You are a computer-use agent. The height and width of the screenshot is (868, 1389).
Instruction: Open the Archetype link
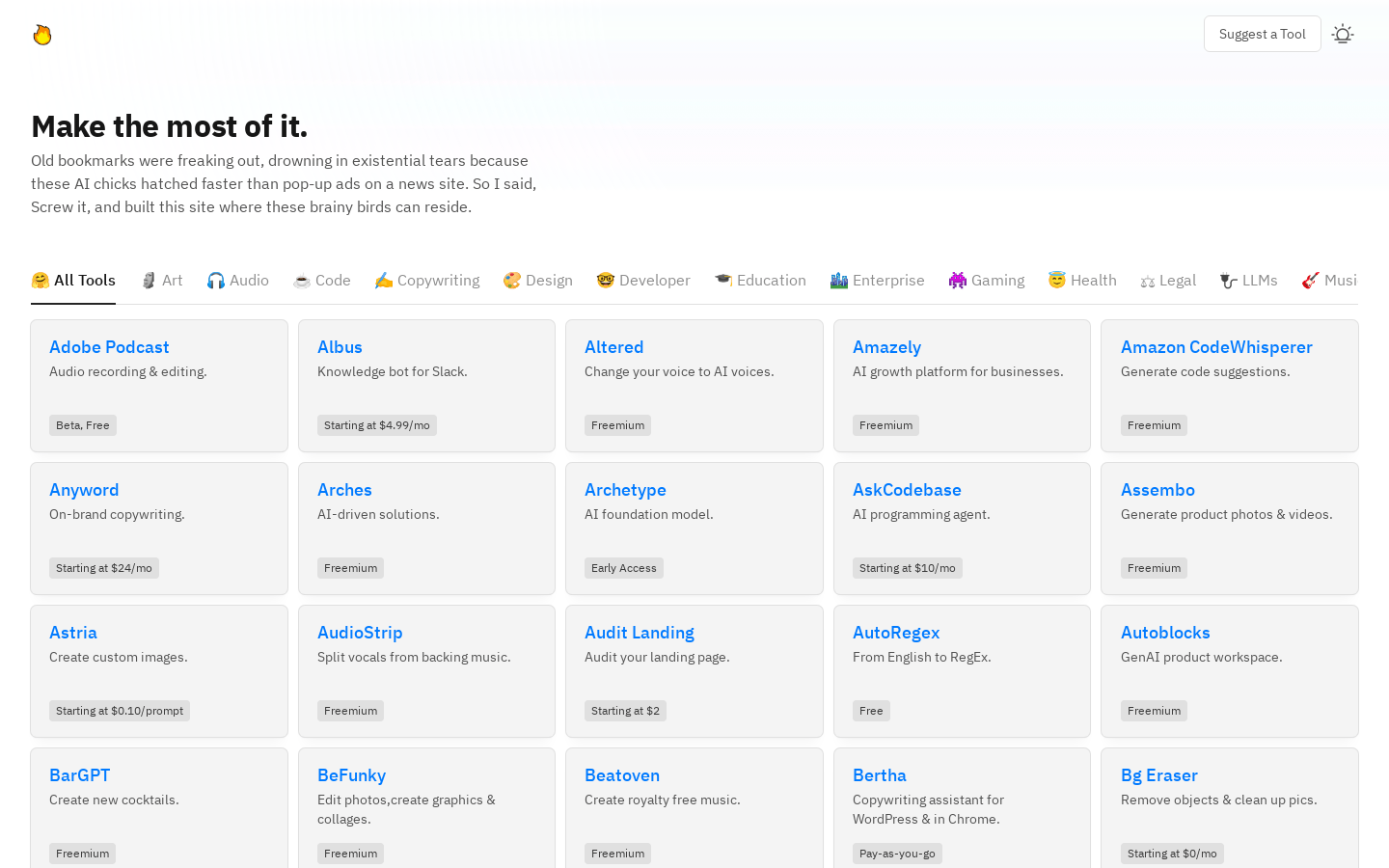click(x=625, y=490)
